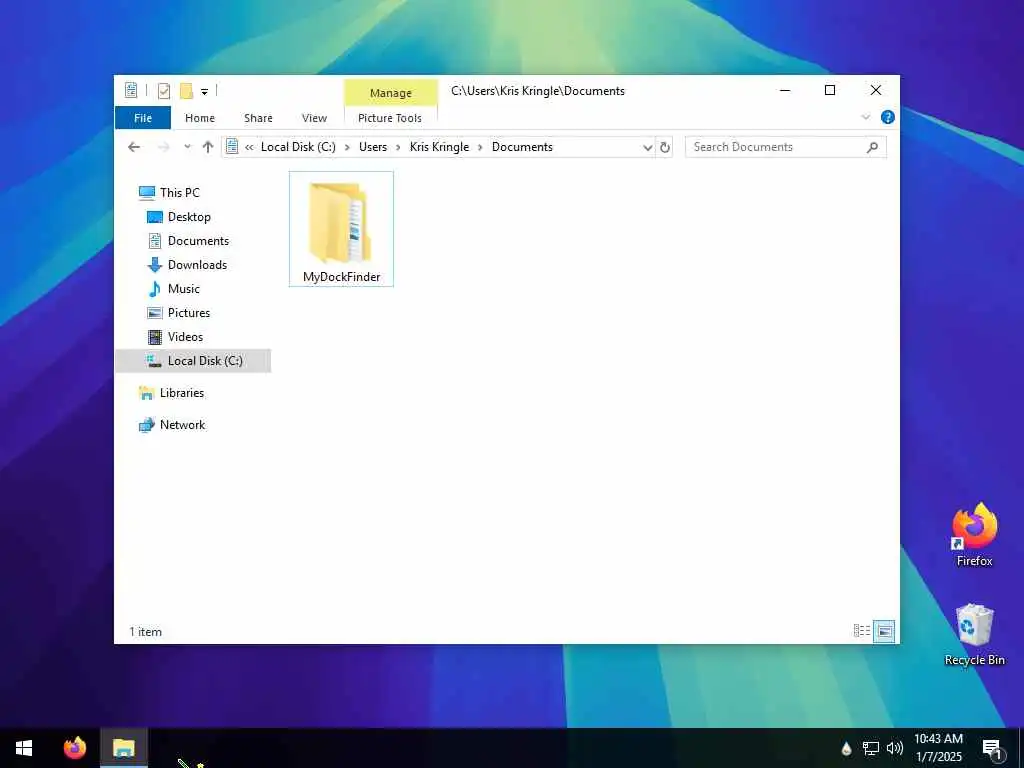Click Documents in the breadcrumb path

[x=522, y=147]
